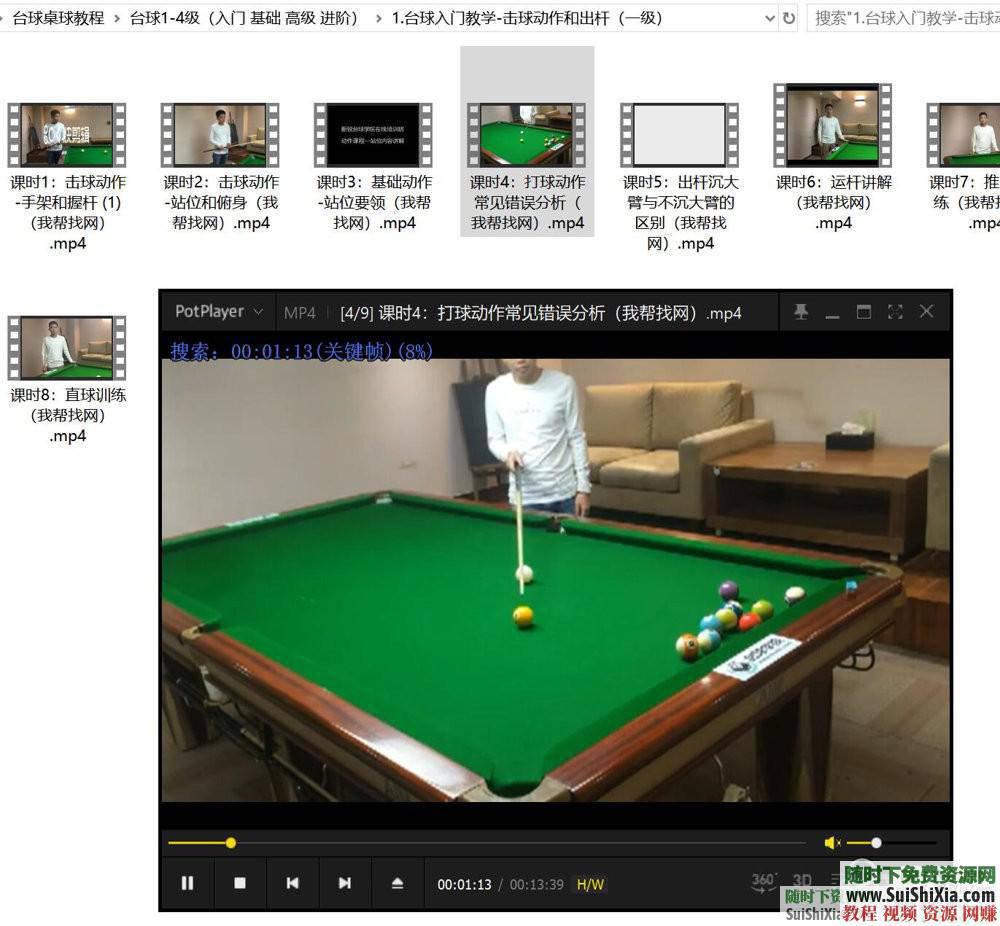Open 课时8: 直球训练 video thumbnail
The image size is (1000, 926).
pos(66,347)
